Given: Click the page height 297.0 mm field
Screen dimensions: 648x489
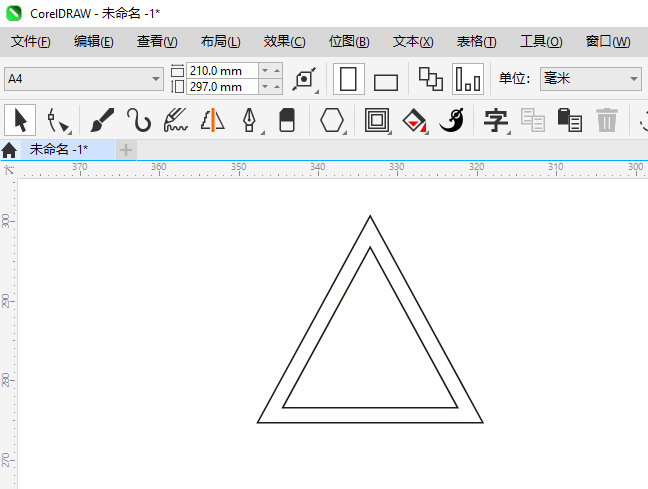Looking at the screenshot, I should pyautogui.click(x=222, y=87).
